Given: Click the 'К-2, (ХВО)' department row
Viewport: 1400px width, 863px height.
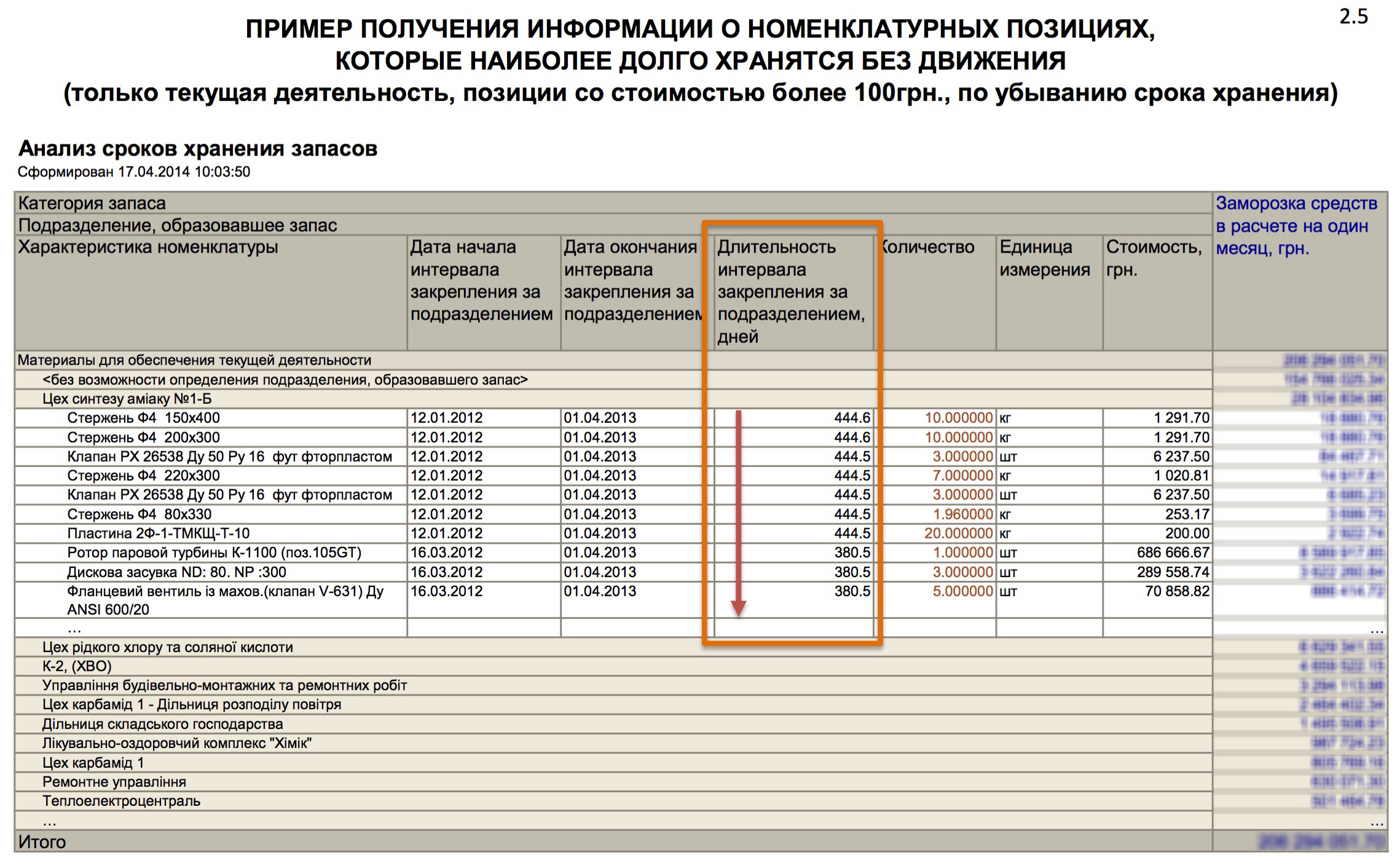Looking at the screenshot, I should click(x=77, y=666).
